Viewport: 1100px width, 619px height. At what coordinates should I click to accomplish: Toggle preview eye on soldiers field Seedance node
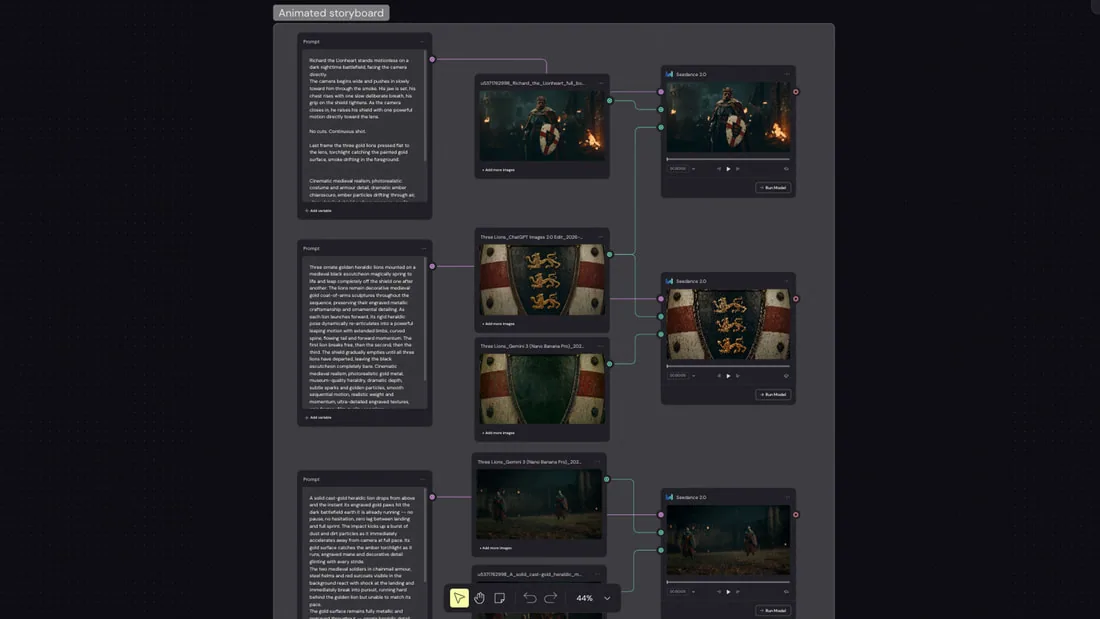pos(786,592)
